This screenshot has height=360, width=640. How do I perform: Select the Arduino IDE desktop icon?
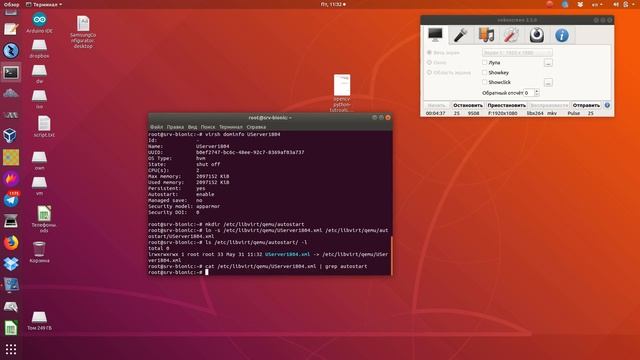click(40, 23)
